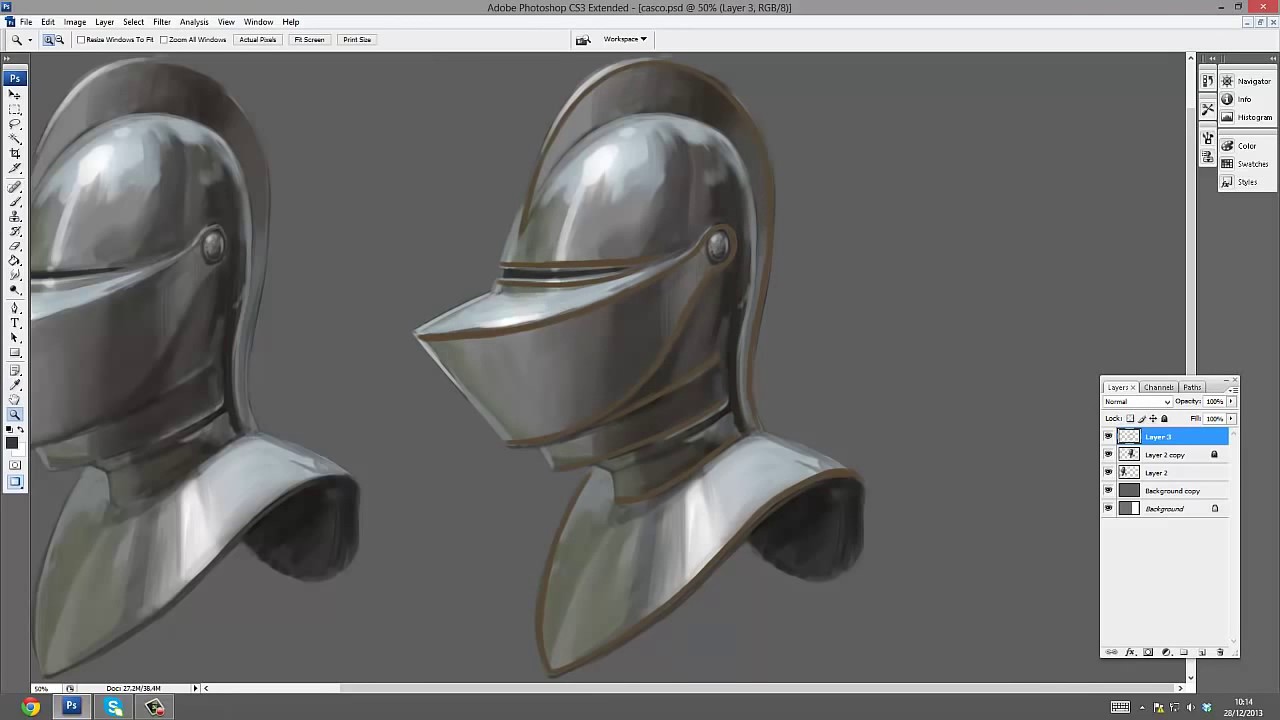1280x720 pixels.
Task: Click the Zoom In option icon
Action: (x=48, y=39)
